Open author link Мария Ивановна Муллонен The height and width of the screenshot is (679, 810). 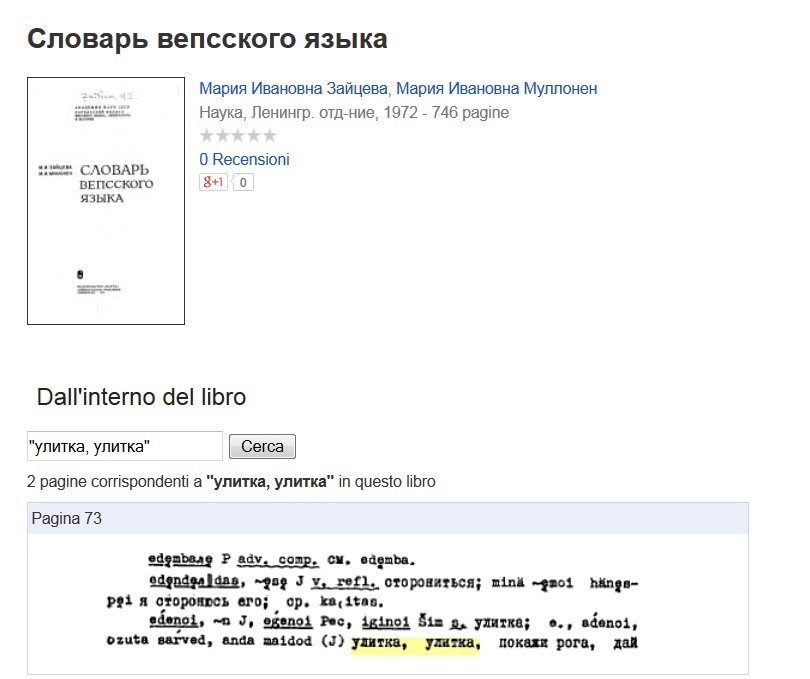point(496,88)
